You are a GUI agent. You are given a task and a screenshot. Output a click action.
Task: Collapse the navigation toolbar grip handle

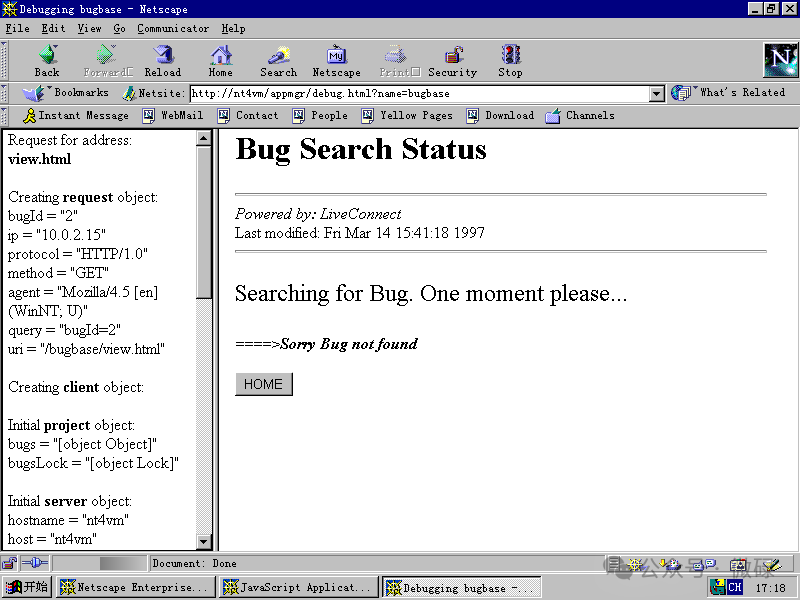4,60
